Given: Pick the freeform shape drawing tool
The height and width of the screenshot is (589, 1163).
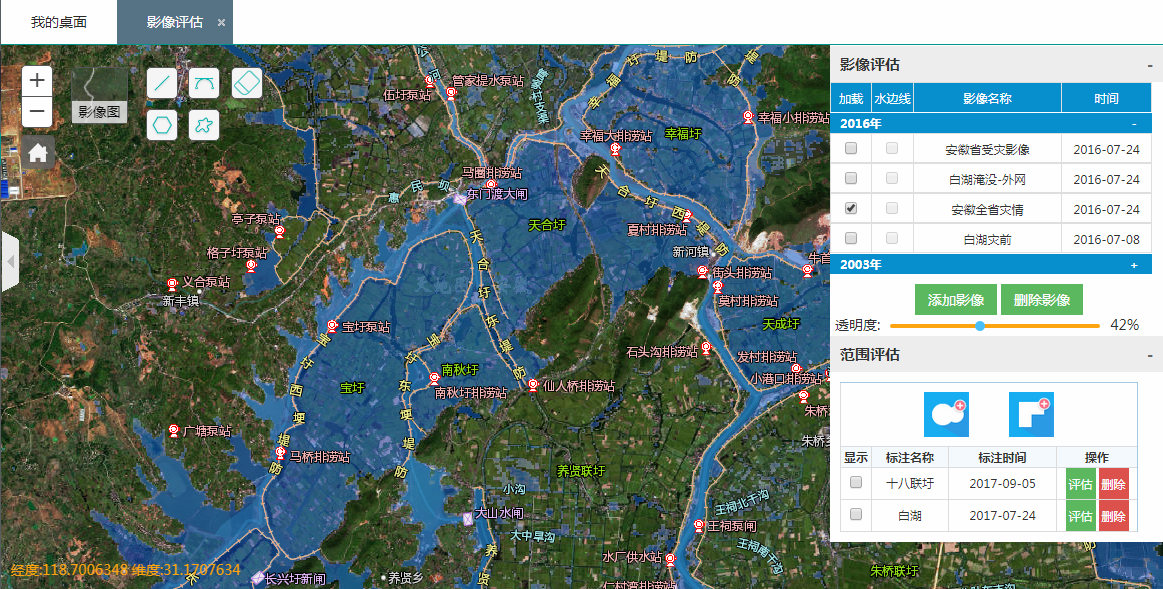Looking at the screenshot, I should pyautogui.click(x=204, y=125).
